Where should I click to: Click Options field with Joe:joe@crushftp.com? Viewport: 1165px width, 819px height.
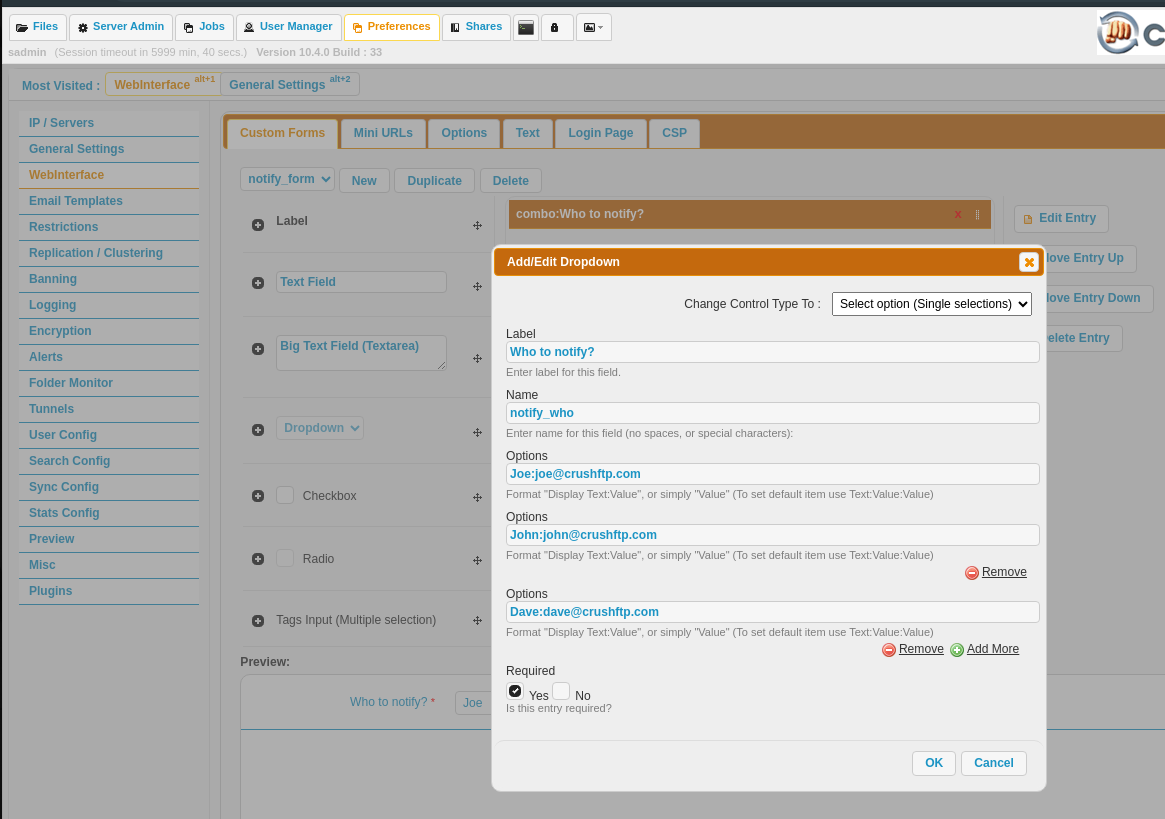point(773,474)
